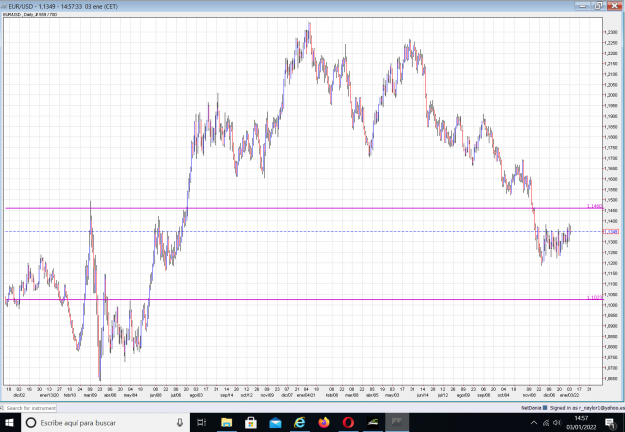The height and width of the screenshot is (432, 625).
Task: Click the Cortana circle search icon
Action: coord(31,423)
